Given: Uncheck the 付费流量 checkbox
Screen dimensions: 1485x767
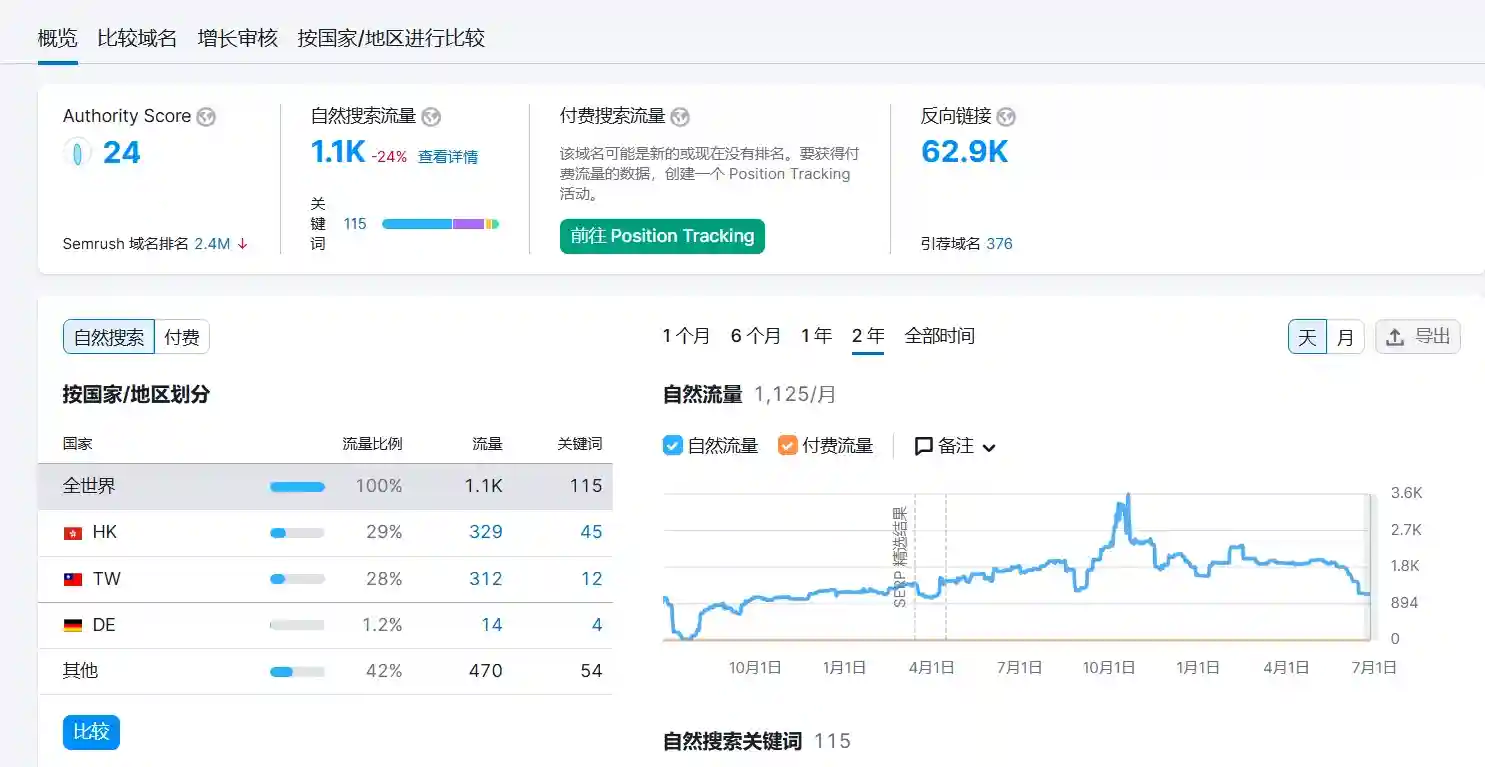Looking at the screenshot, I should (x=787, y=445).
